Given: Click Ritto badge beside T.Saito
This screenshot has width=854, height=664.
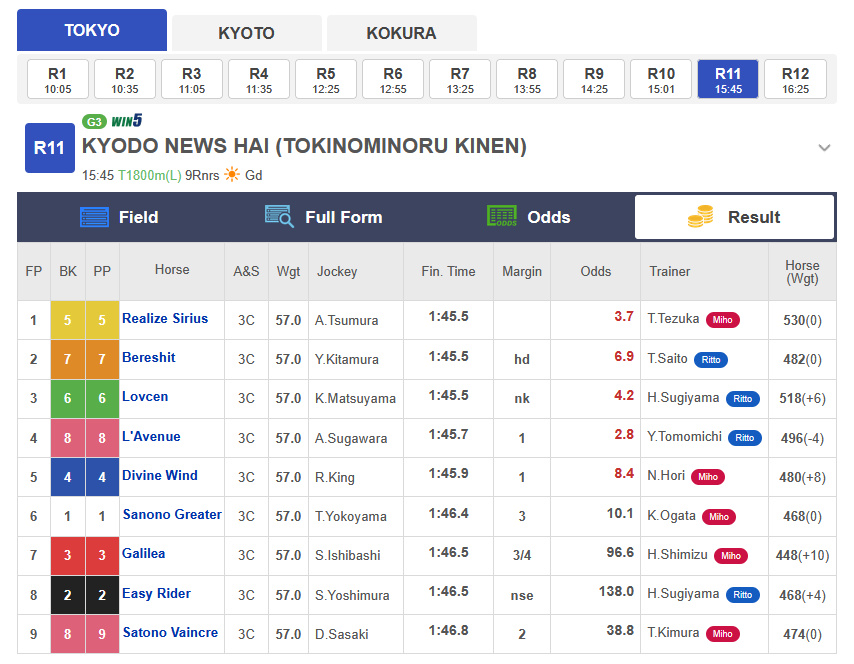Looking at the screenshot, I should [x=711, y=360].
